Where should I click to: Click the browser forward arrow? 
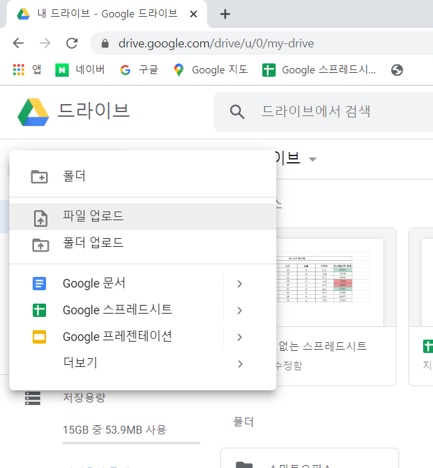[45, 43]
